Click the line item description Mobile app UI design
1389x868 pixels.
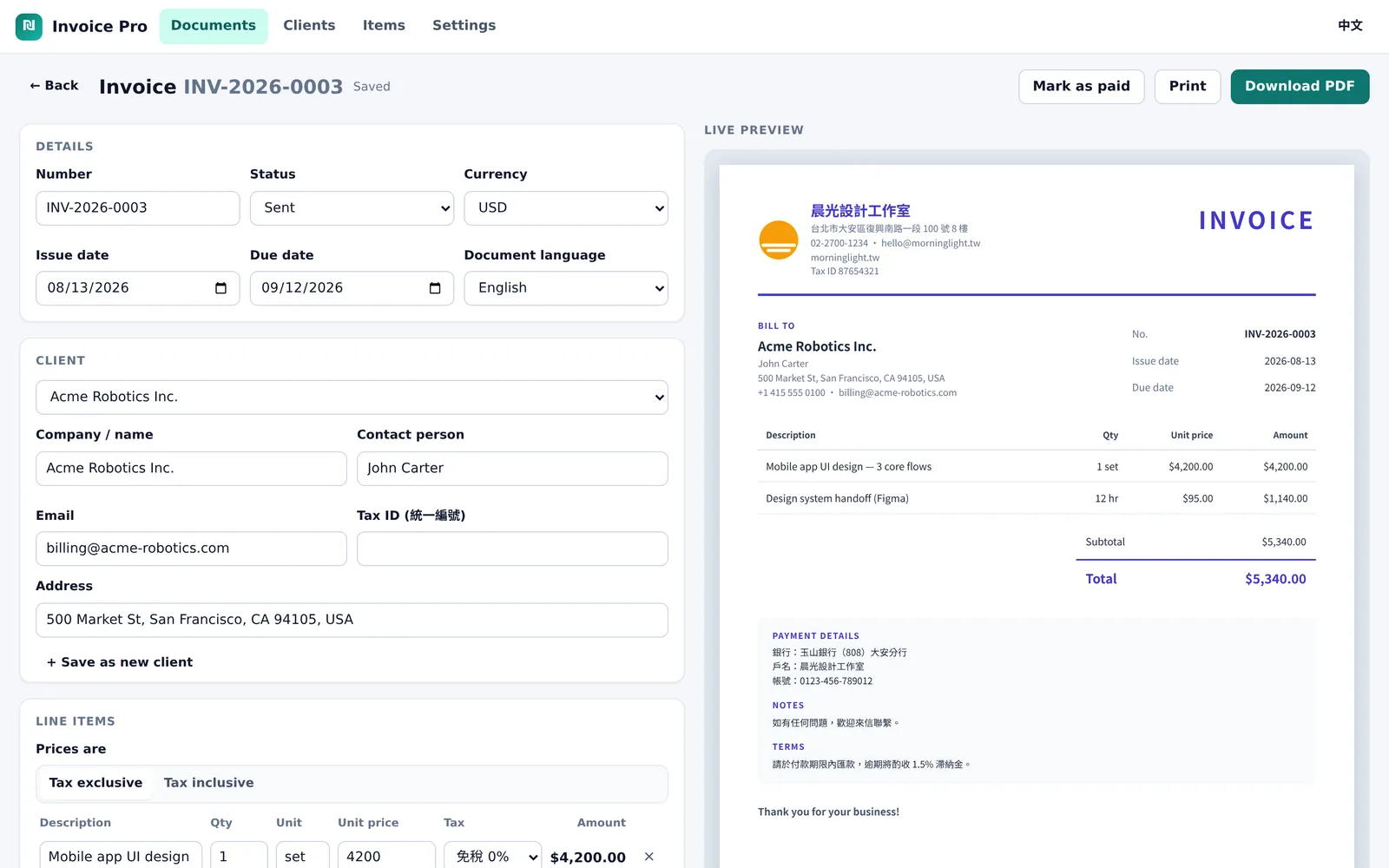pyautogui.click(x=121, y=857)
